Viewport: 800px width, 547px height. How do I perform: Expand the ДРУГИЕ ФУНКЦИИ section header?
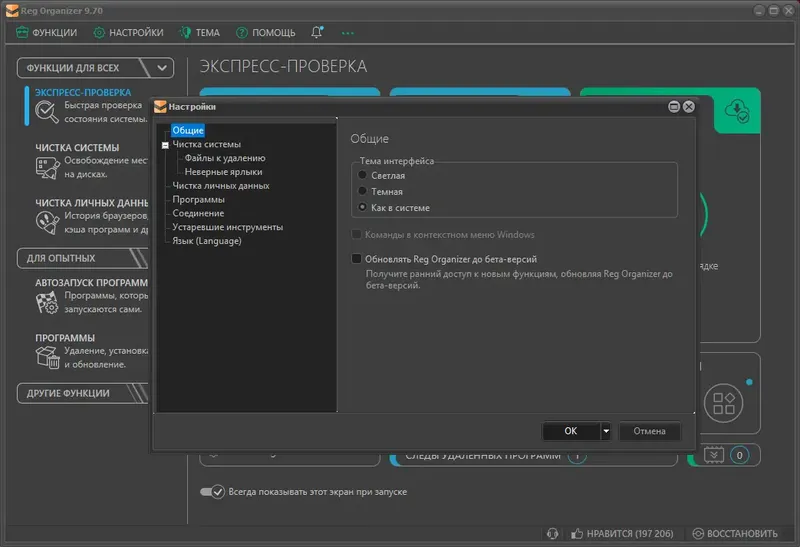click(83, 393)
